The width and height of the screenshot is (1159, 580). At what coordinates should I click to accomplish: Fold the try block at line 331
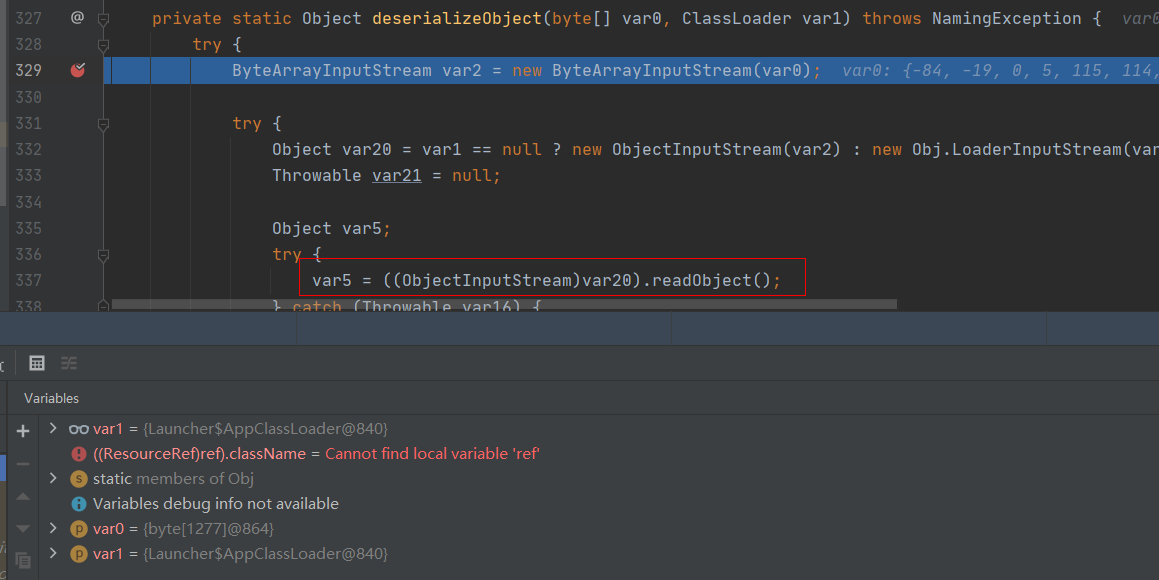click(103, 124)
